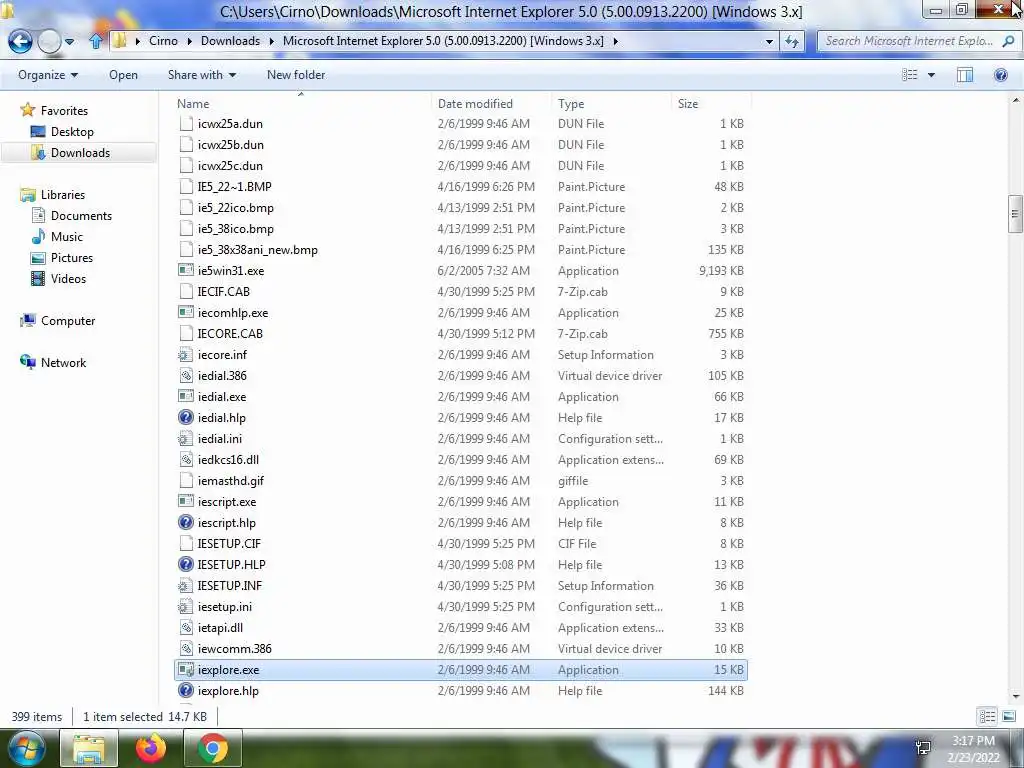The image size is (1024, 768).
Task: Click the Back navigation arrow button
Action: [x=20, y=41]
